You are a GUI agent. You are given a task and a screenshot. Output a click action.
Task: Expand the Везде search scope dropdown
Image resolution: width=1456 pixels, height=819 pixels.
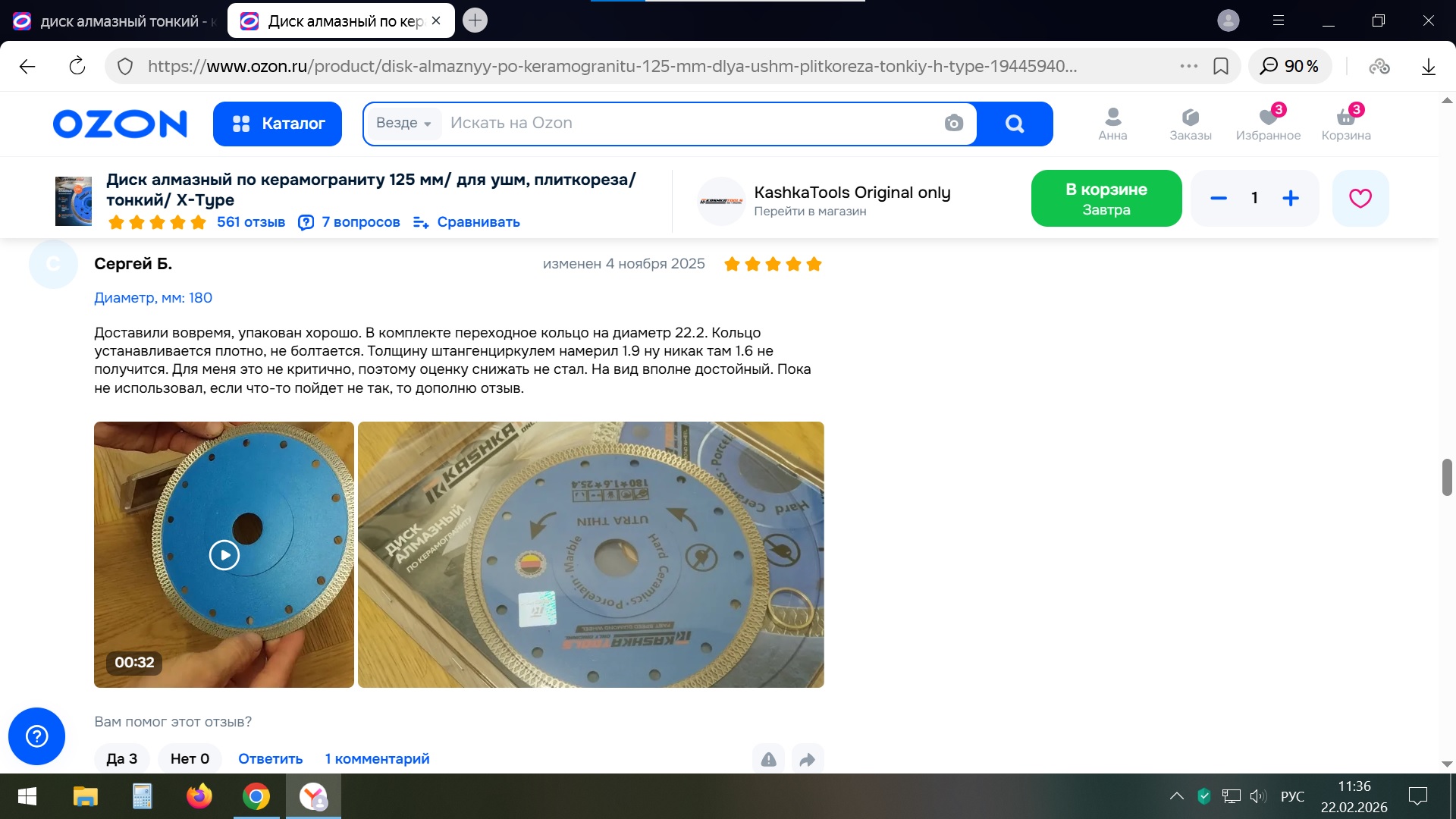[x=403, y=123]
